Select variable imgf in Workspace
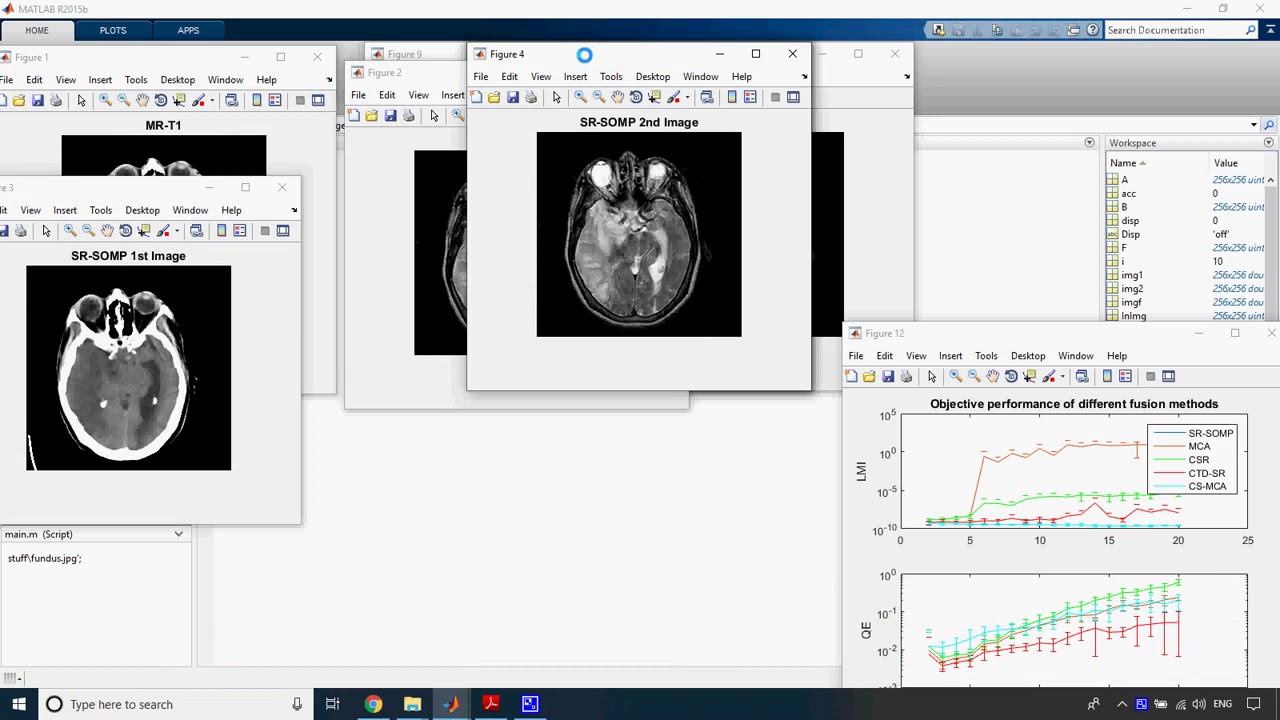The height and width of the screenshot is (720, 1280). tap(1132, 302)
